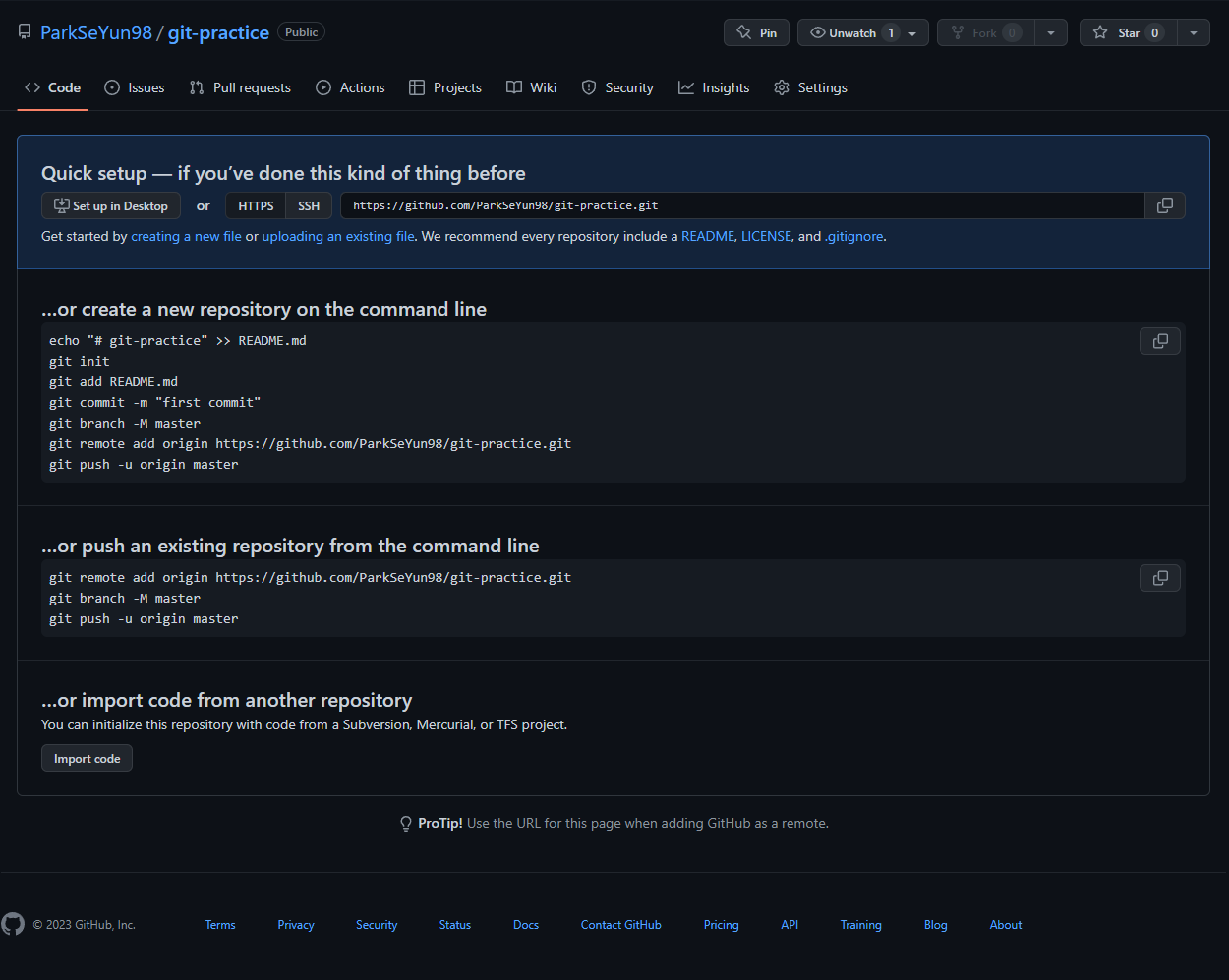The width and height of the screenshot is (1229, 980).
Task: Open the Star lists dropdown arrow
Action: point(1194,32)
